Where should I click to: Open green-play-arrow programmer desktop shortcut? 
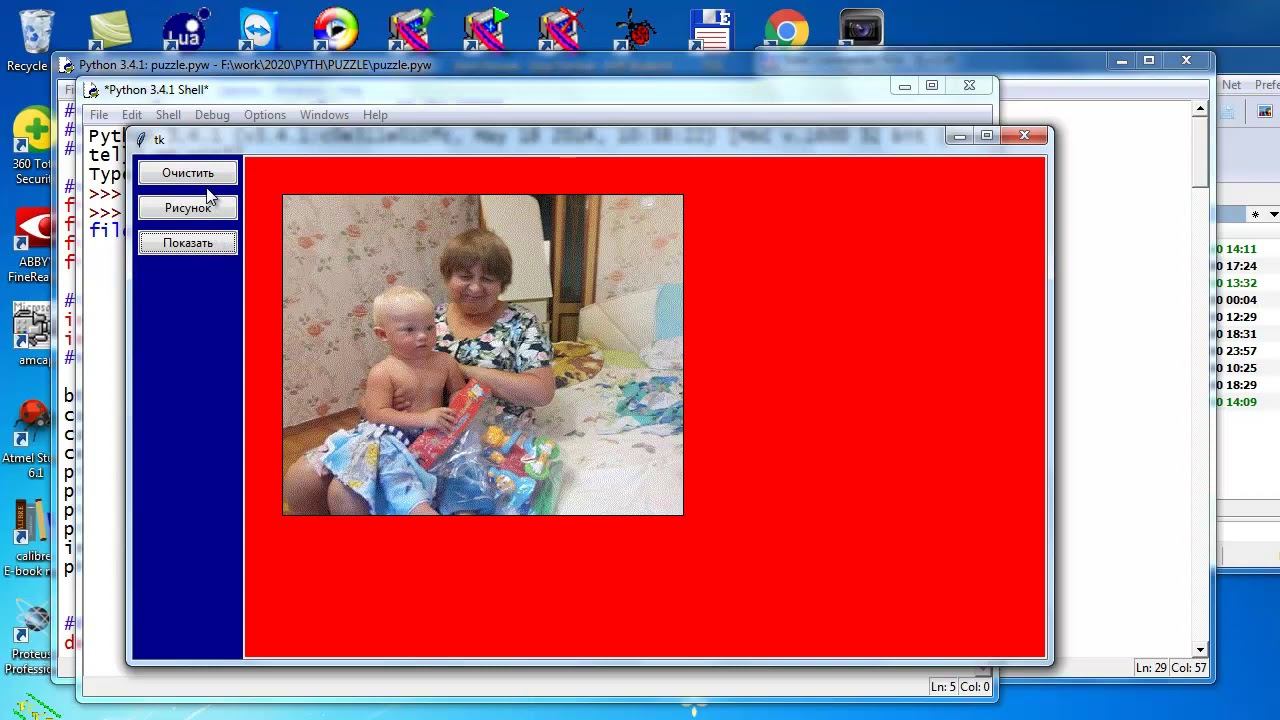tap(486, 30)
